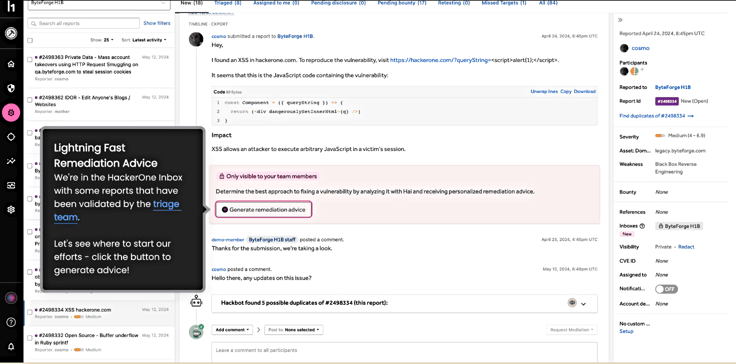The height and width of the screenshot is (364, 736).
Task: Switch to the Retesting tab
Action: pyautogui.click(x=454, y=3)
